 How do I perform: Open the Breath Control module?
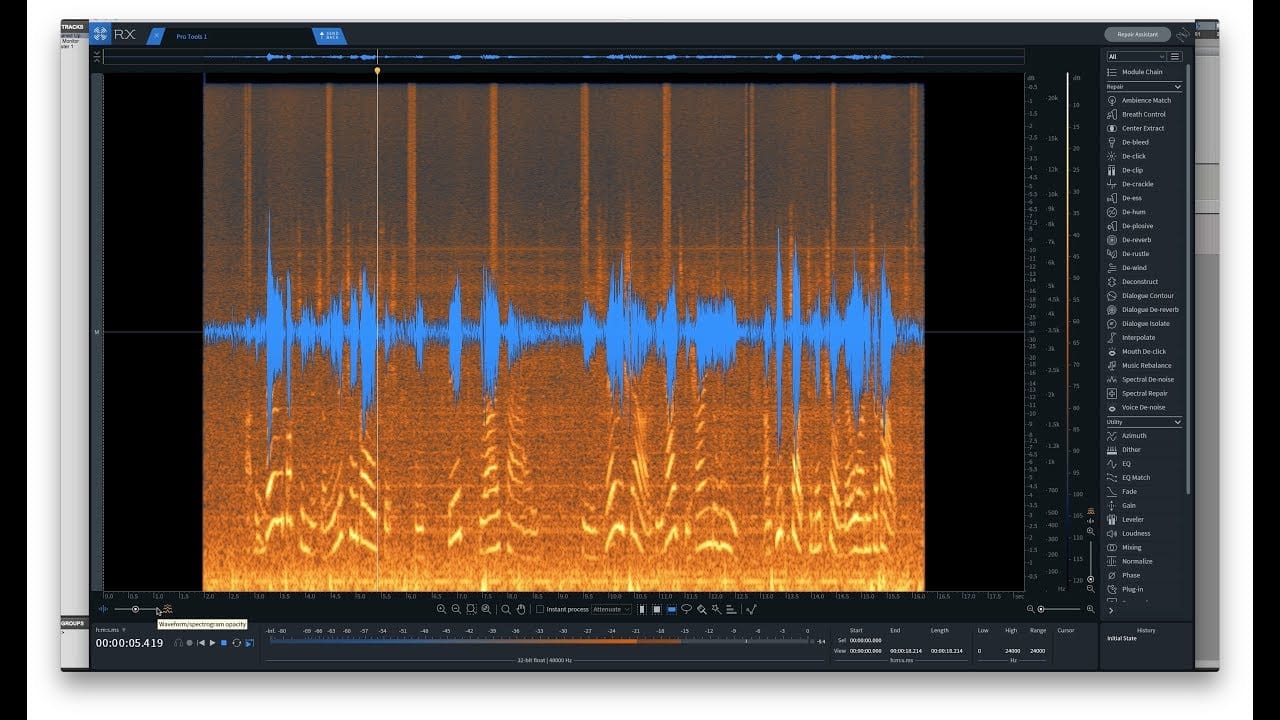coord(1139,114)
